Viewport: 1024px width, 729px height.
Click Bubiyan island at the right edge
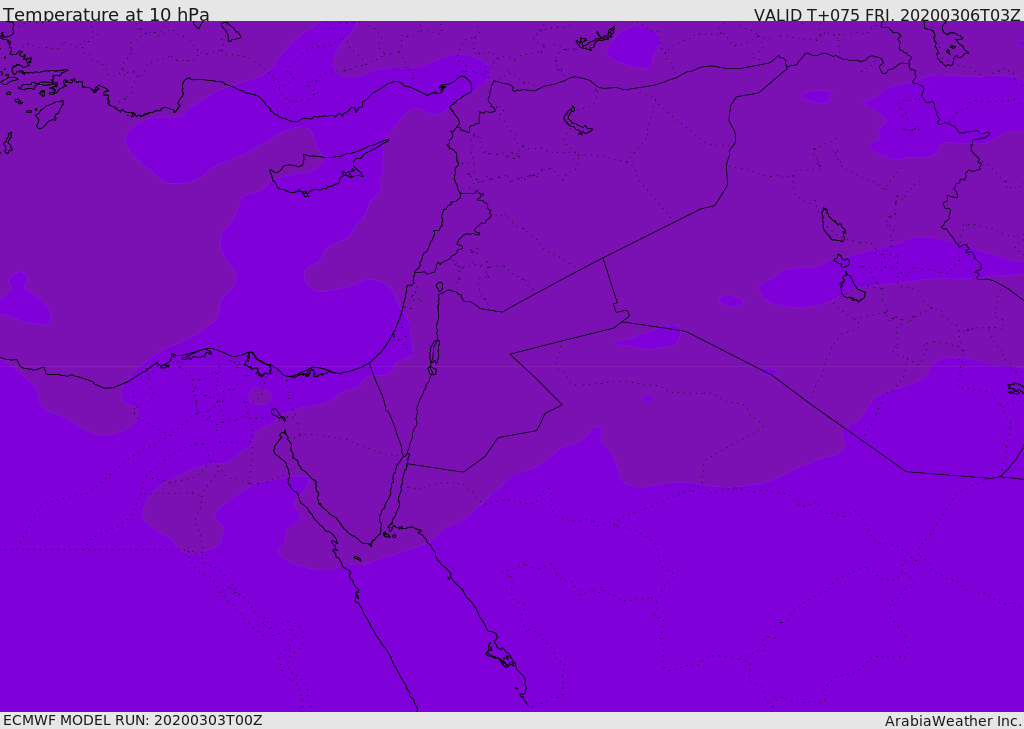coord(1016,389)
